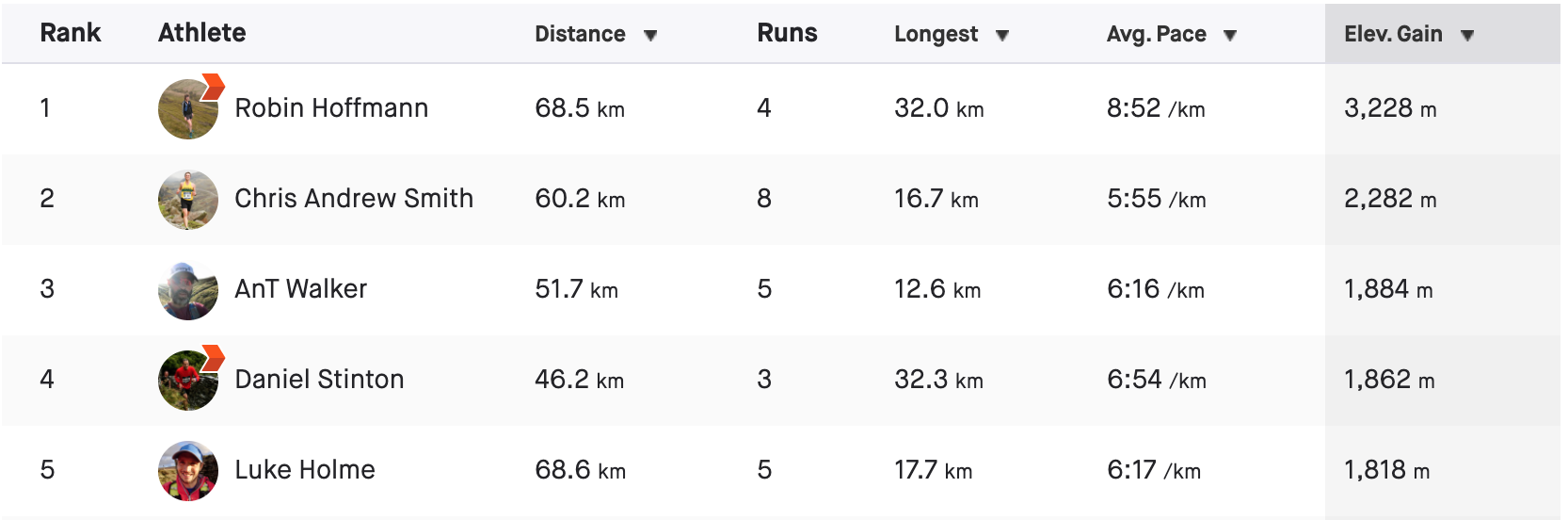Click Robin Hoffmann's profile avatar

[188, 109]
